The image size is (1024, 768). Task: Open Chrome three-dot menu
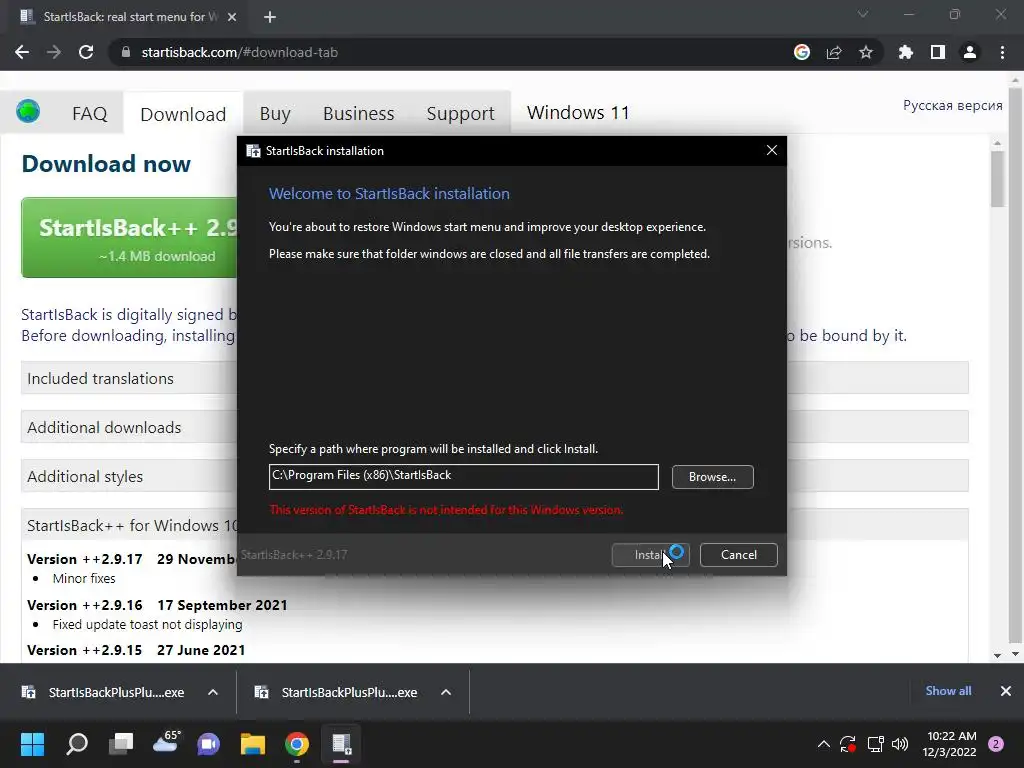1002,52
